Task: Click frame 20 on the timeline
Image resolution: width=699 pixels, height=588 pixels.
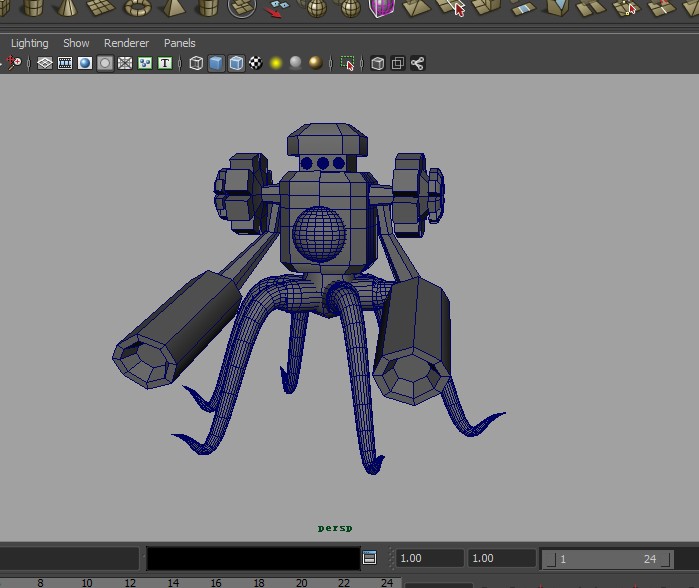Action: [x=301, y=583]
